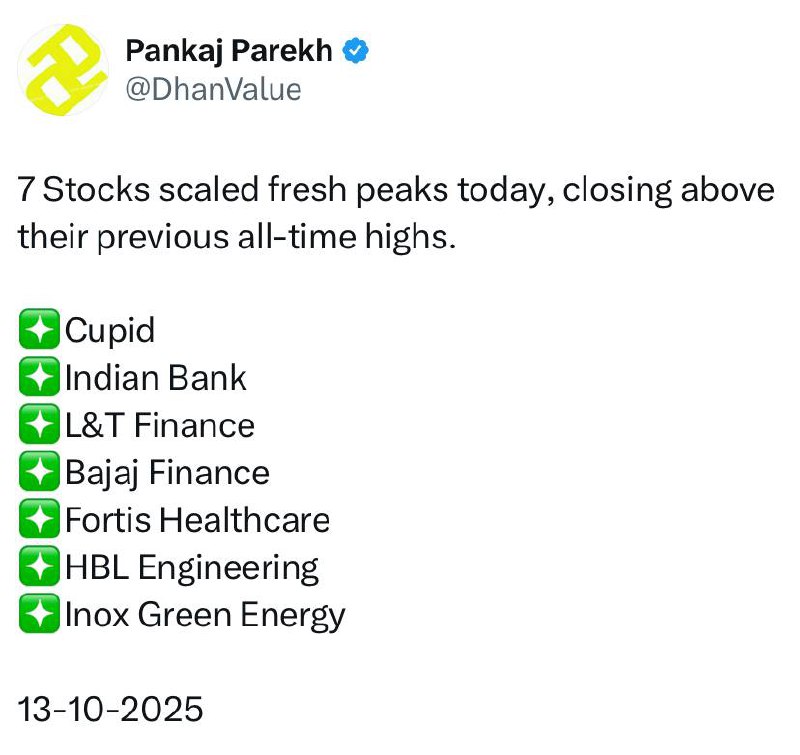Image resolution: width=800 pixels, height=755 pixels.
Task: Open Pankaj Parekh's profile name link
Action: tap(230, 50)
